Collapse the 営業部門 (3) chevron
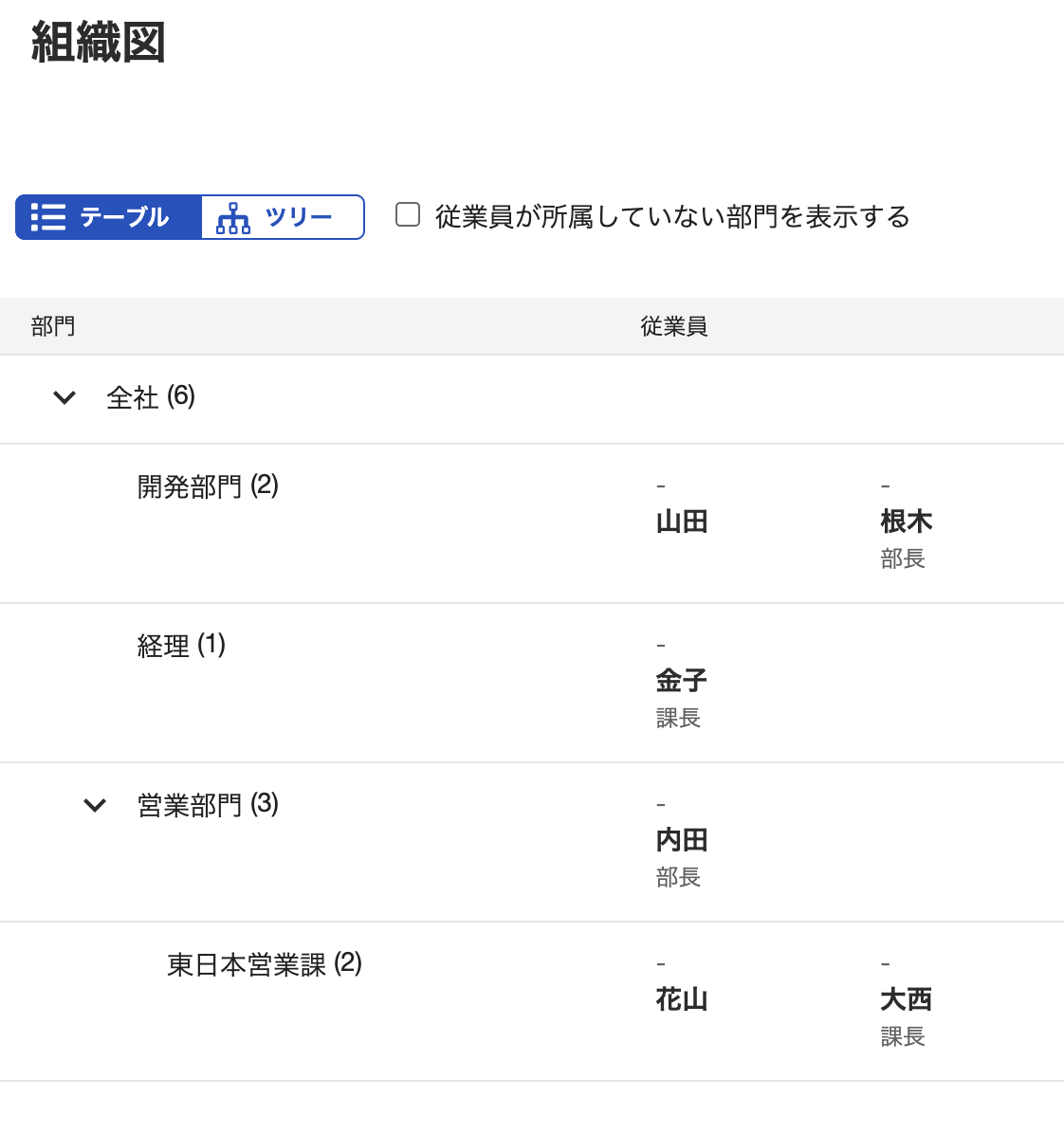1064x1134 pixels. [95, 805]
